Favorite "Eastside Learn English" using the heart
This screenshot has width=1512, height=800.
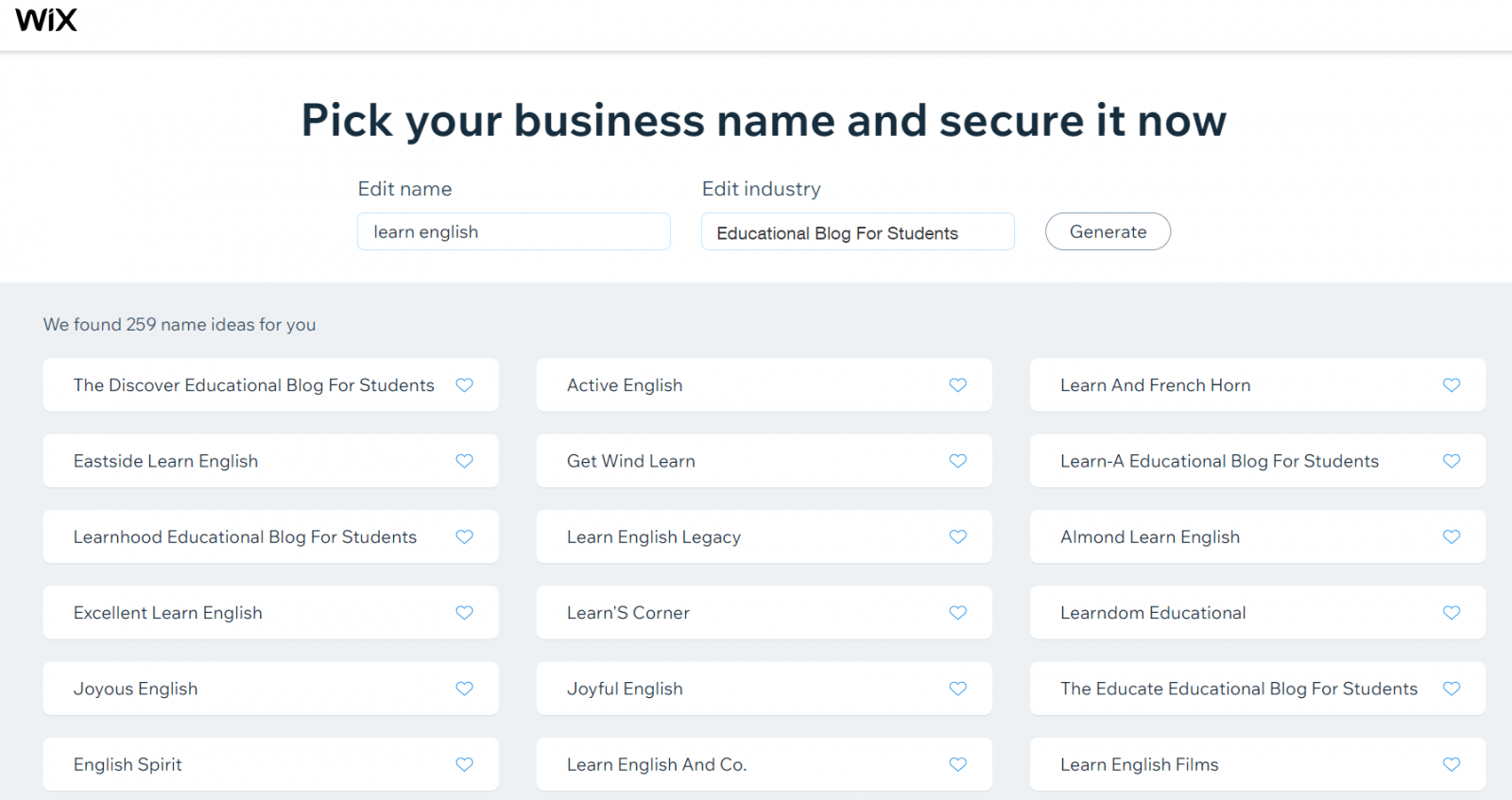click(464, 461)
